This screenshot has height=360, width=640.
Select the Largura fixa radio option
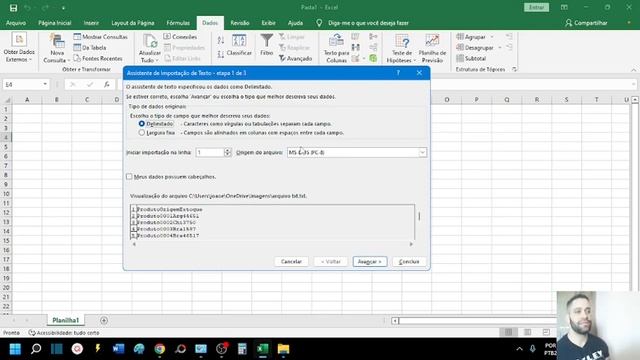[x=142, y=133]
